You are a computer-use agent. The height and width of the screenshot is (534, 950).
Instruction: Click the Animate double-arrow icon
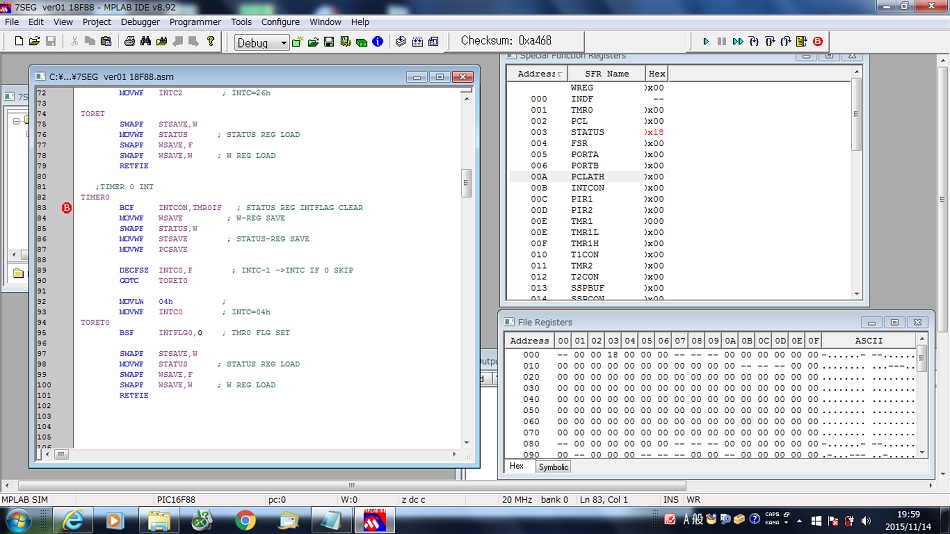(737, 41)
